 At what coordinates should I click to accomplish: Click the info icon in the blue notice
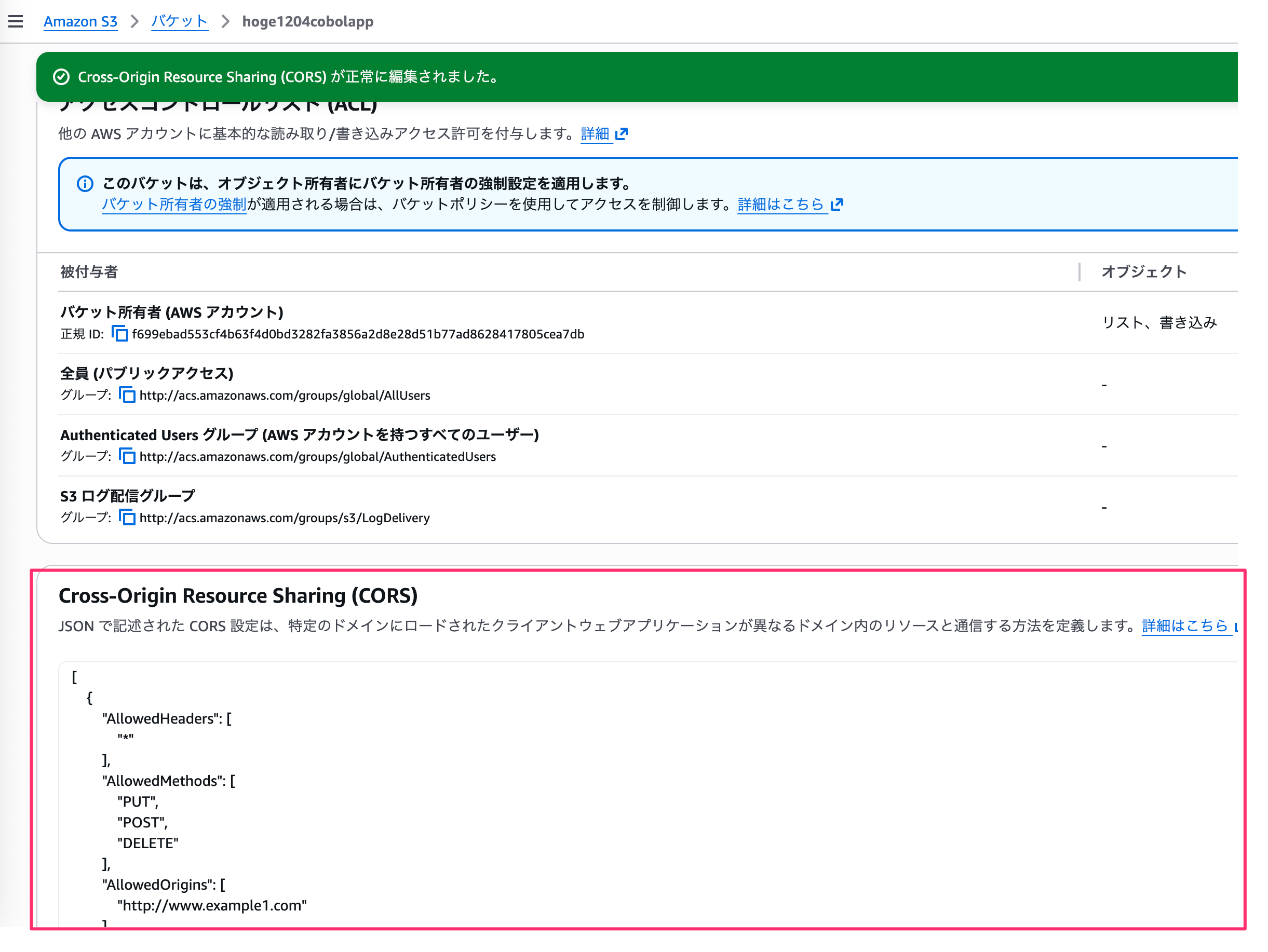tap(84, 183)
